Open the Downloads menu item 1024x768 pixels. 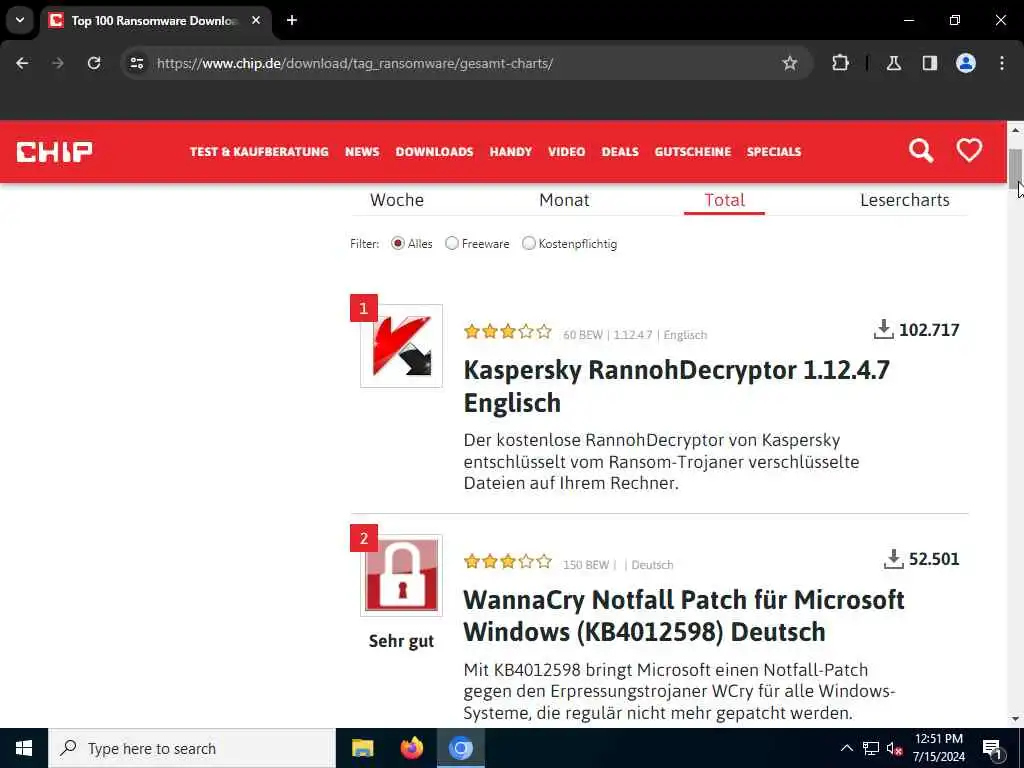tap(434, 152)
